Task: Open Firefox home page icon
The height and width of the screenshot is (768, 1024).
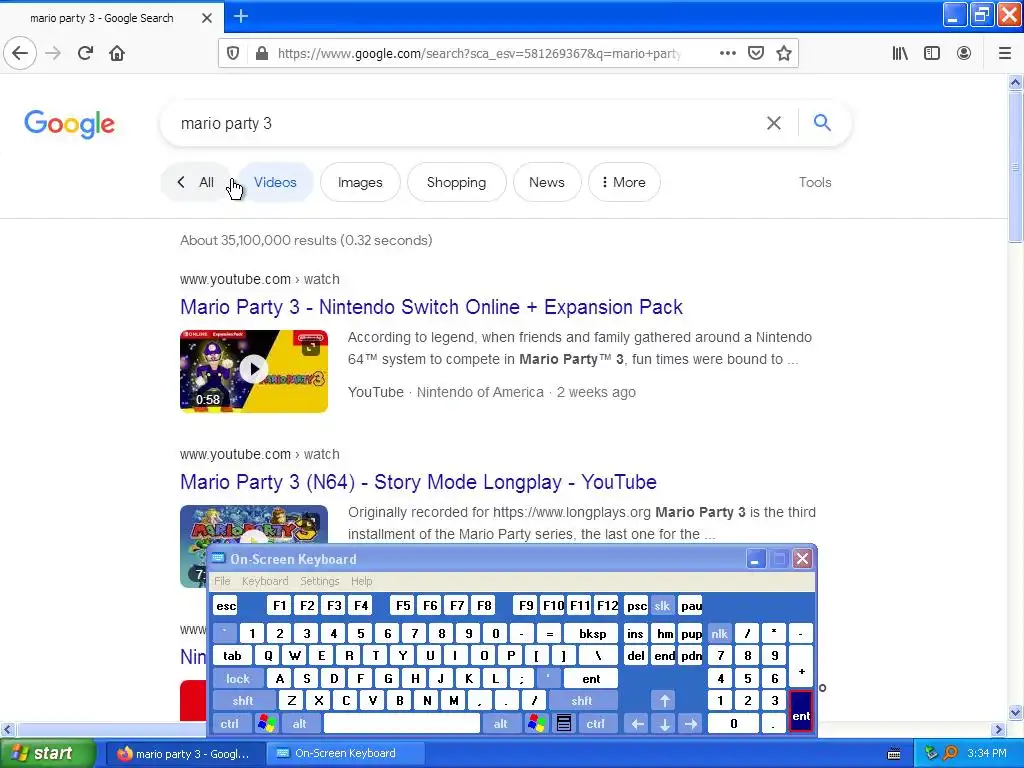Action: coord(117,53)
